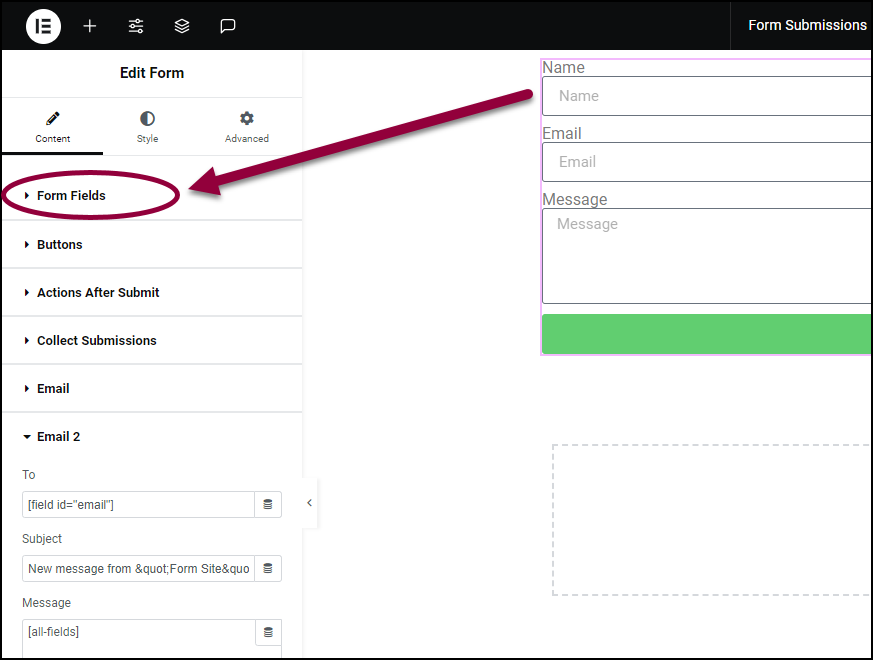This screenshot has width=873, height=660.
Task: Select the Content tab
Action: click(x=53, y=127)
